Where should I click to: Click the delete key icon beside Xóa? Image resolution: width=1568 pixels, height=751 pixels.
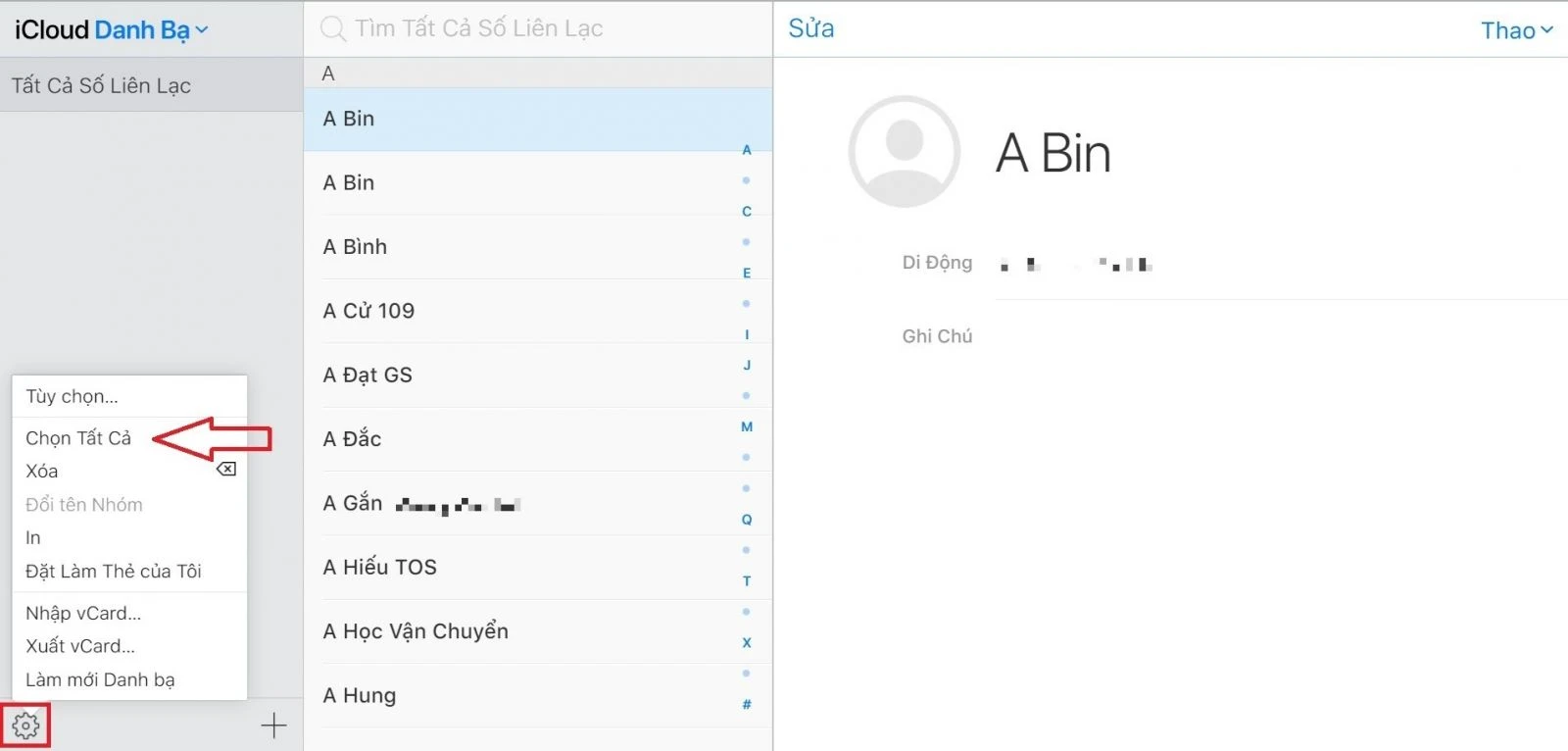tap(226, 470)
